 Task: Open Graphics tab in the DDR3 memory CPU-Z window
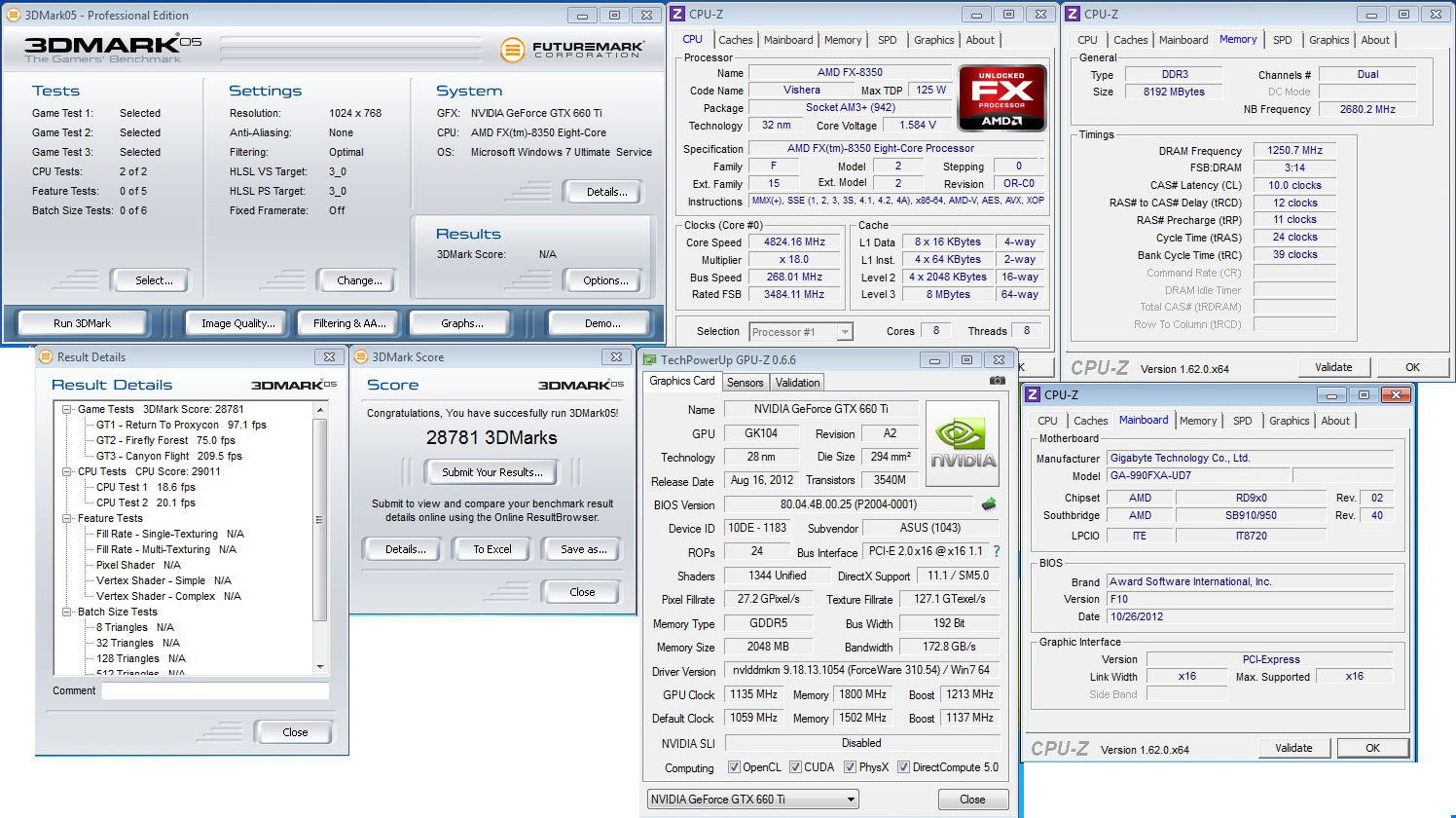point(1329,40)
